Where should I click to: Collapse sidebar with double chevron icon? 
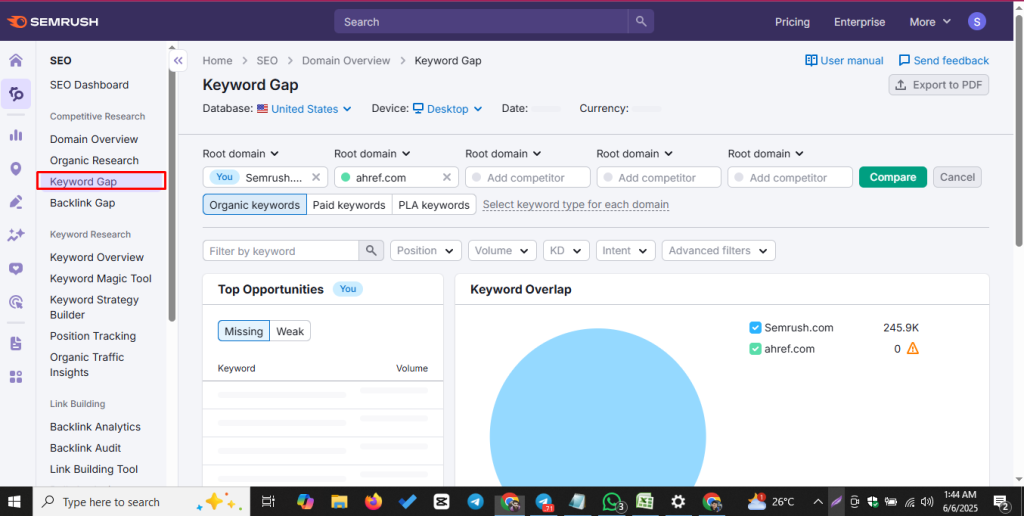coord(178,61)
